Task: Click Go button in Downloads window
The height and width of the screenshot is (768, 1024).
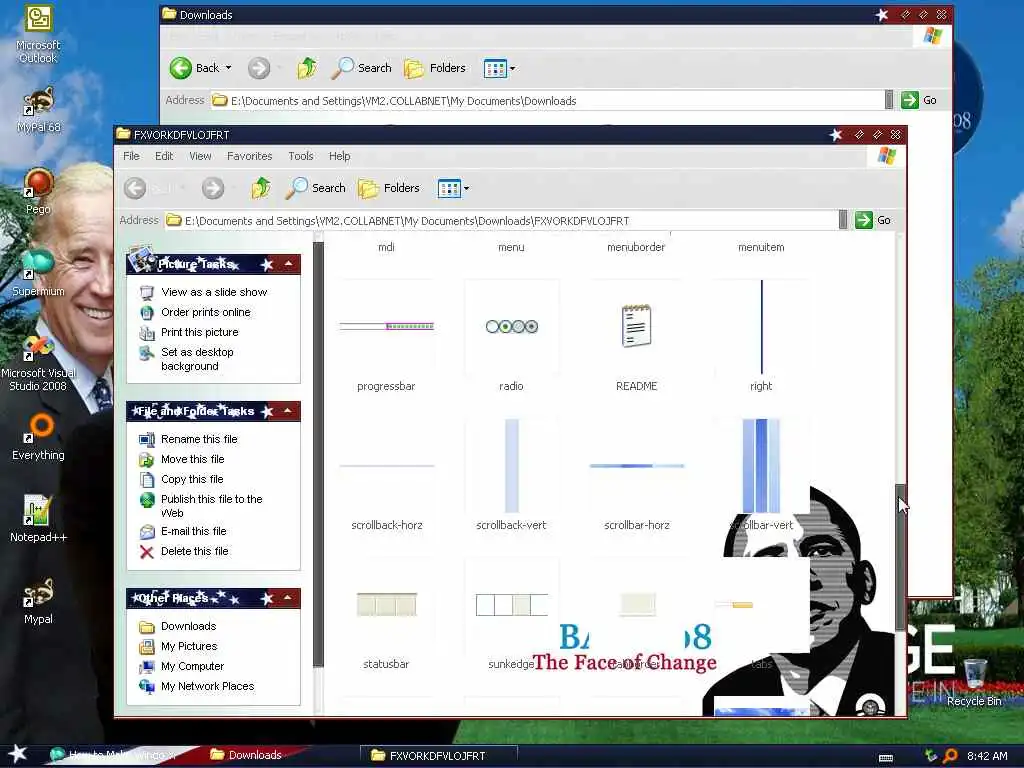Action: click(919, 100)
